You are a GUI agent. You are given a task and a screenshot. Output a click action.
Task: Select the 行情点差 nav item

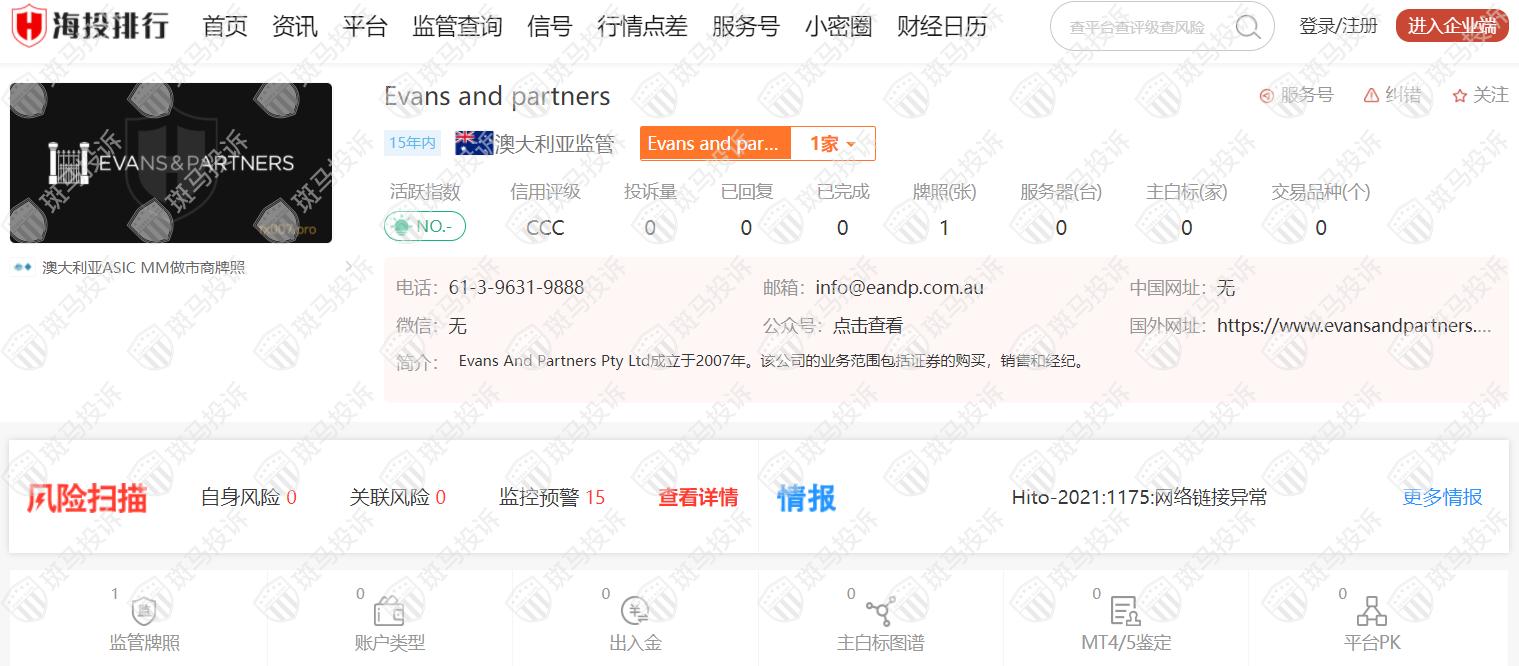click(642, 27)
